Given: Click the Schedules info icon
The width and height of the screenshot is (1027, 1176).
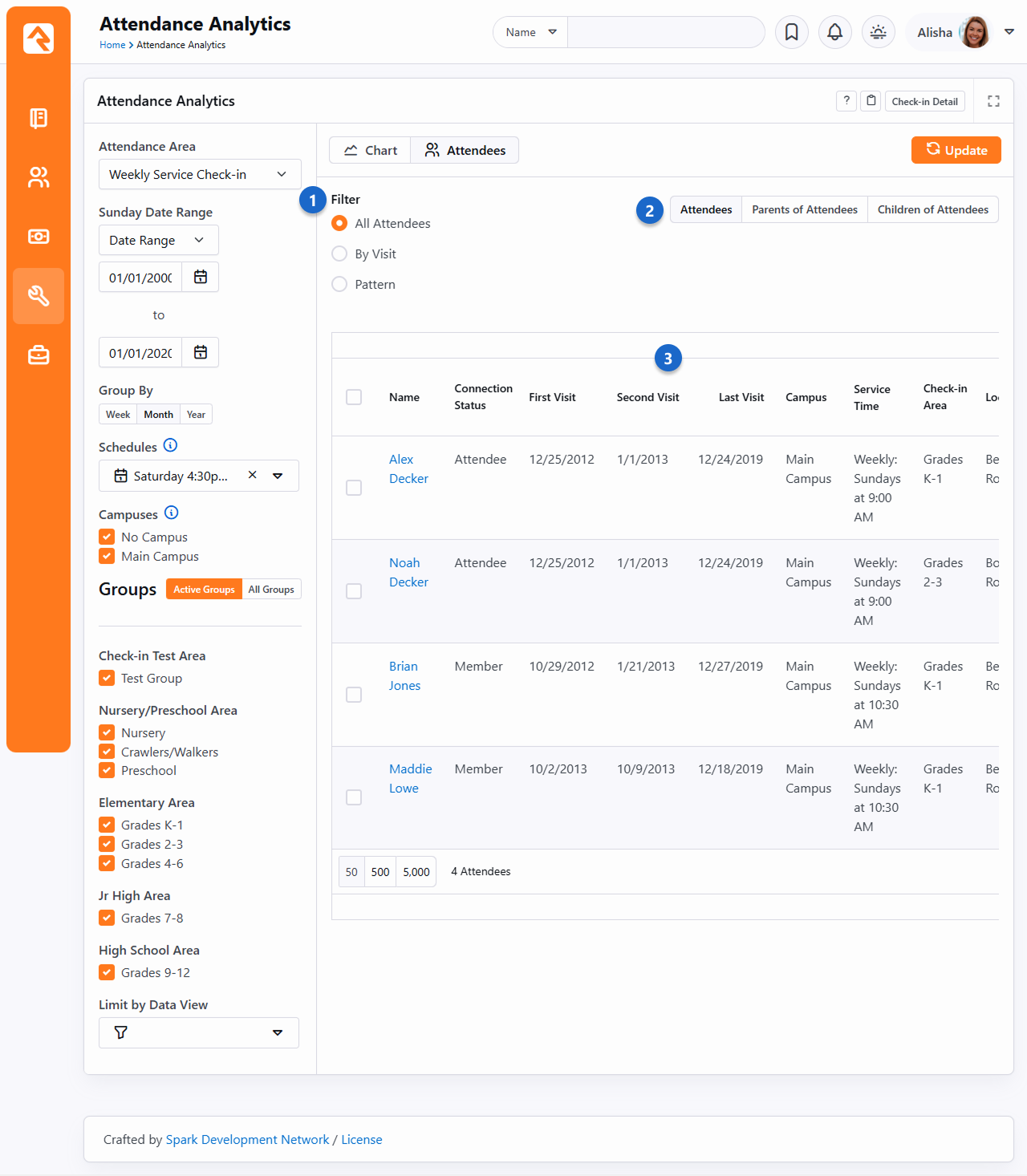Looking at the screenshot, I should coord(170,446).
